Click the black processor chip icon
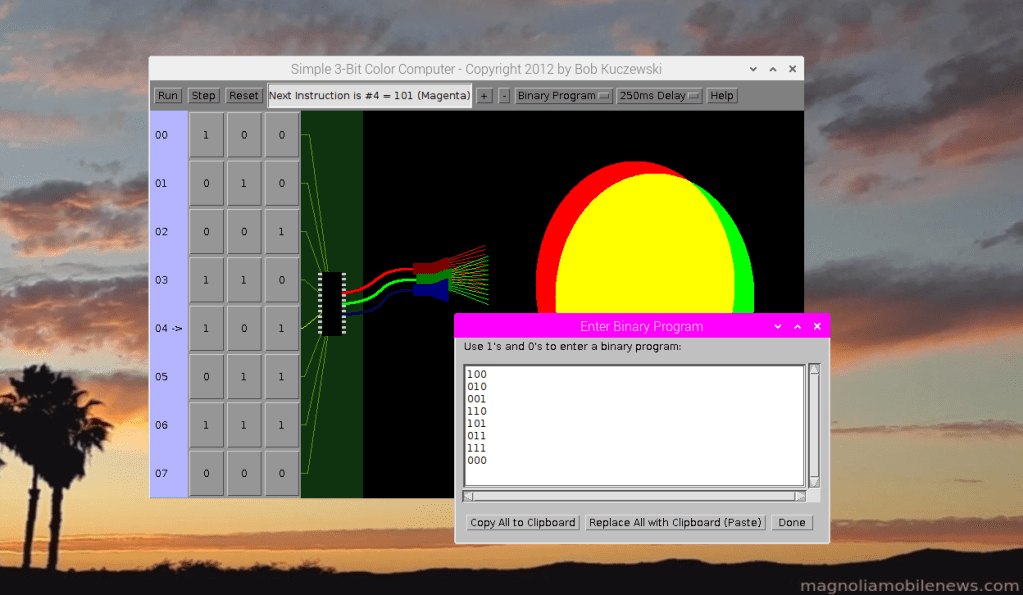The image size is (1023, 595). point(331,303)
